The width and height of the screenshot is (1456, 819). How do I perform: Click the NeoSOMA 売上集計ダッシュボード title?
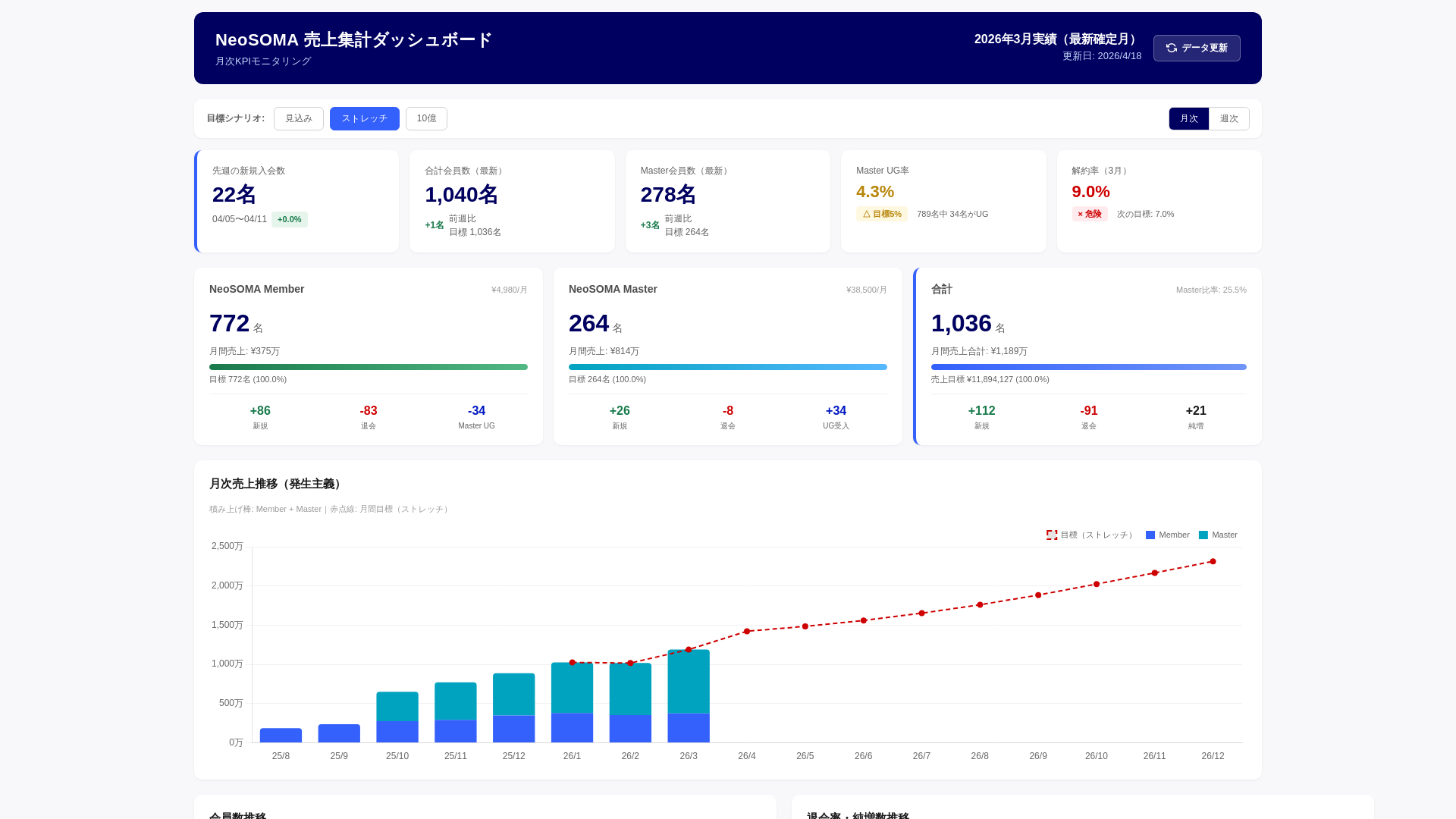point(353,40)
